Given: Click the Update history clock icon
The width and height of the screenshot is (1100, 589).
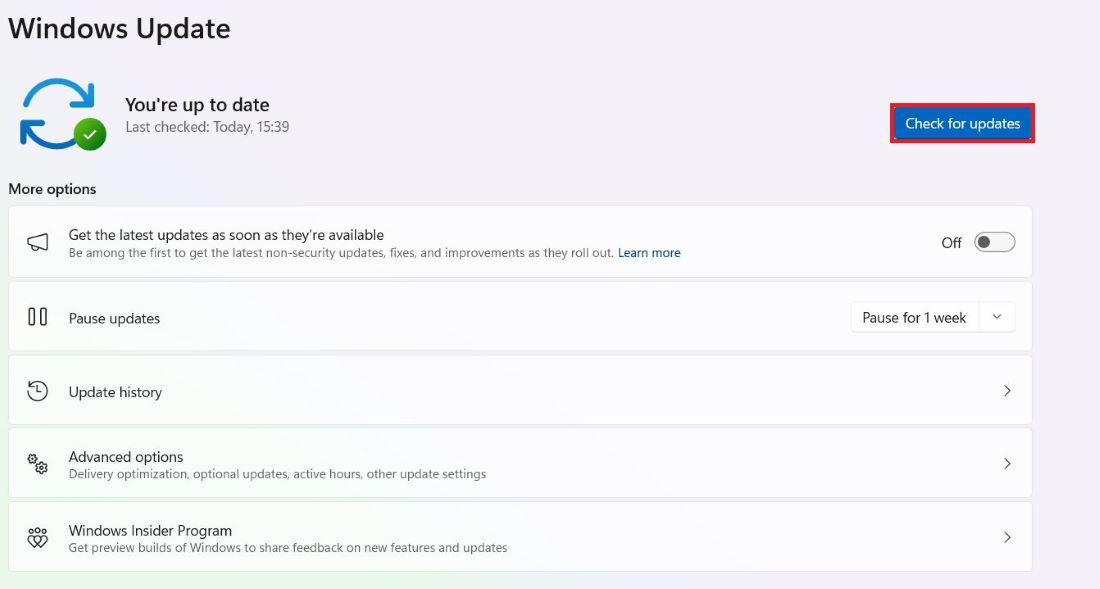Looking at the screenshot, I should tap(38, 391).
